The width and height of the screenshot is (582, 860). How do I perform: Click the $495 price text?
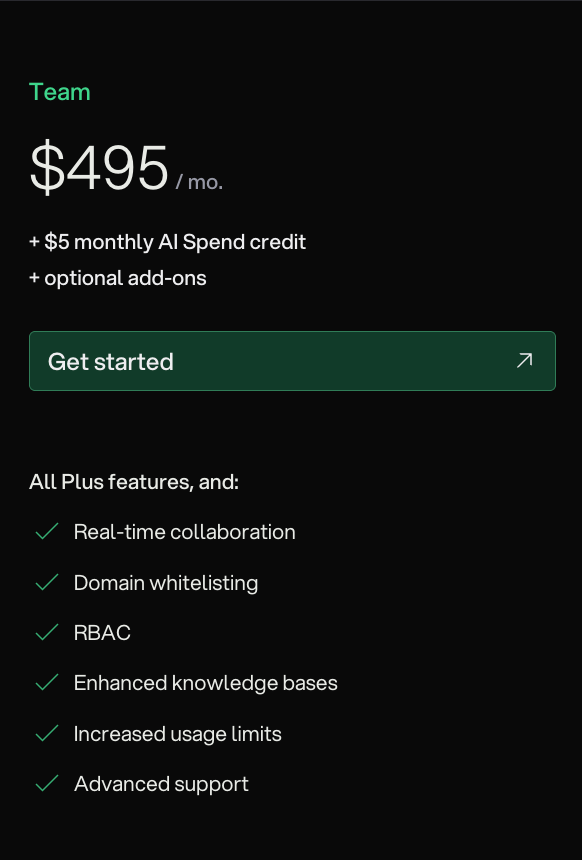pos(99,167)
